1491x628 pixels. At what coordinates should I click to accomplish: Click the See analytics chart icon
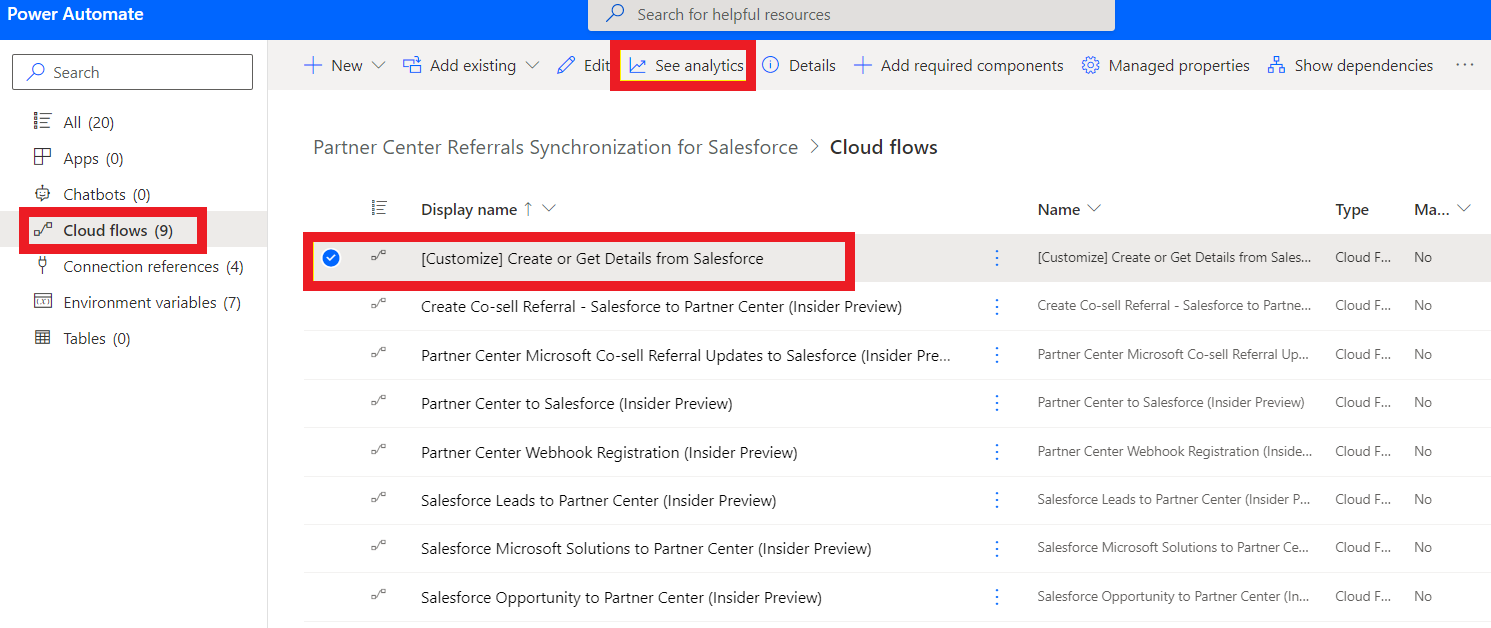click(637, 66)
